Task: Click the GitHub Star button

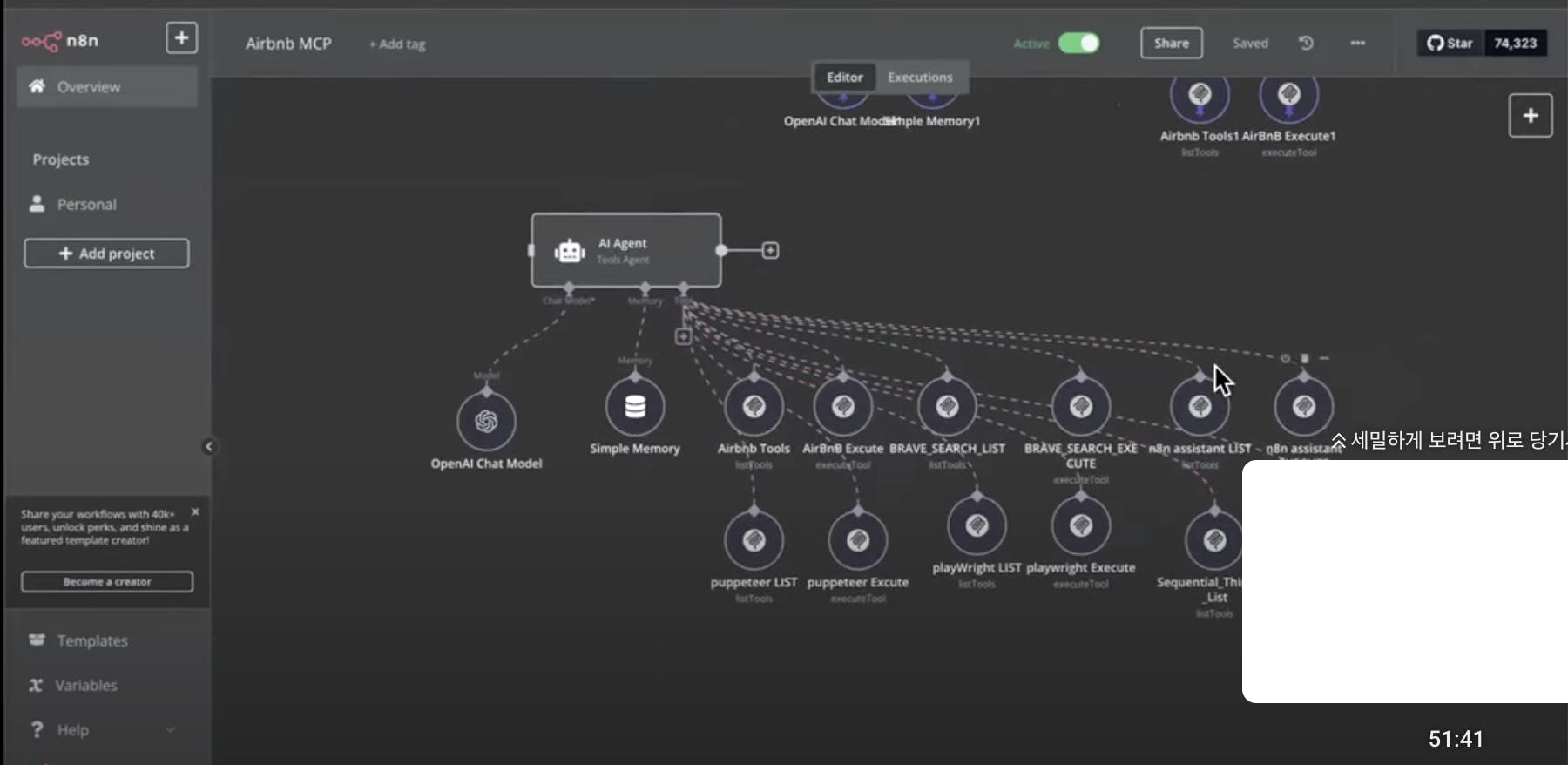Action: tap(1450, 43)
